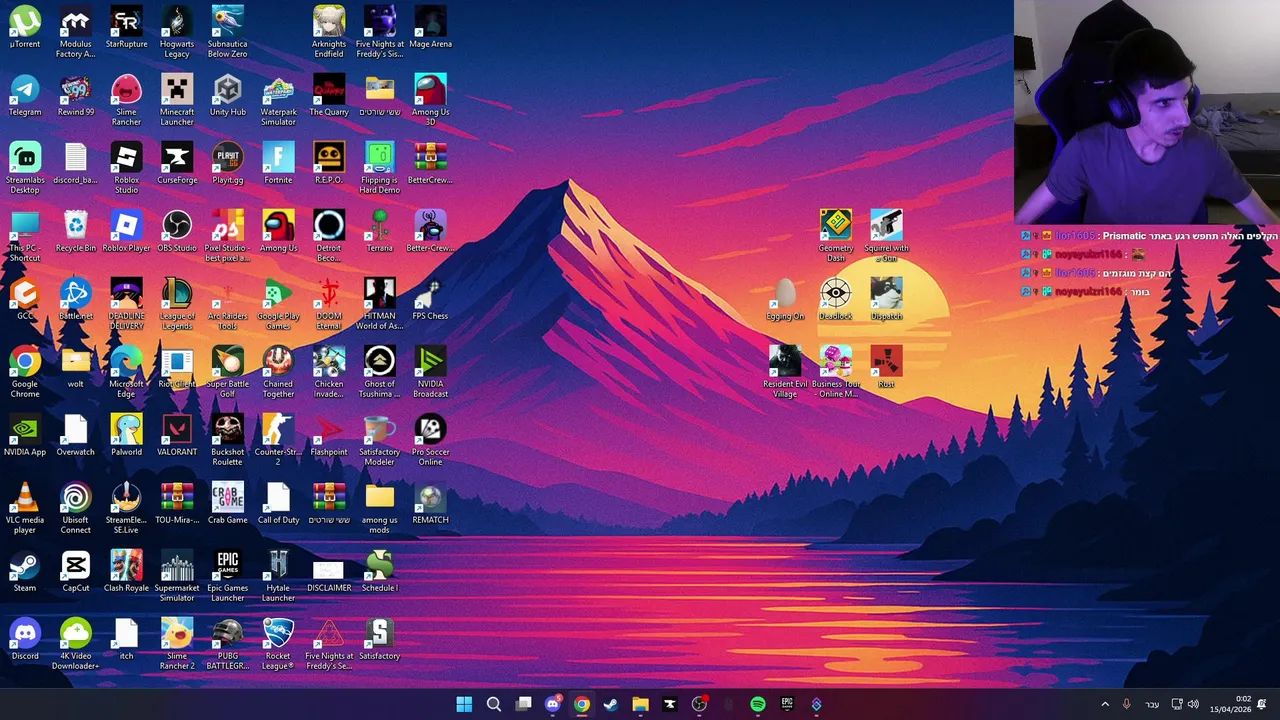Open the Chained Together shortcut
This screenshot has width=1280, height=720.
(278, 373)
